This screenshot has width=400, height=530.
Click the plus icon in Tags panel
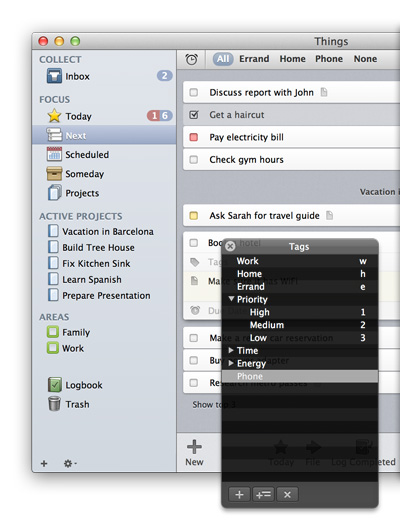tap(239, 495)
